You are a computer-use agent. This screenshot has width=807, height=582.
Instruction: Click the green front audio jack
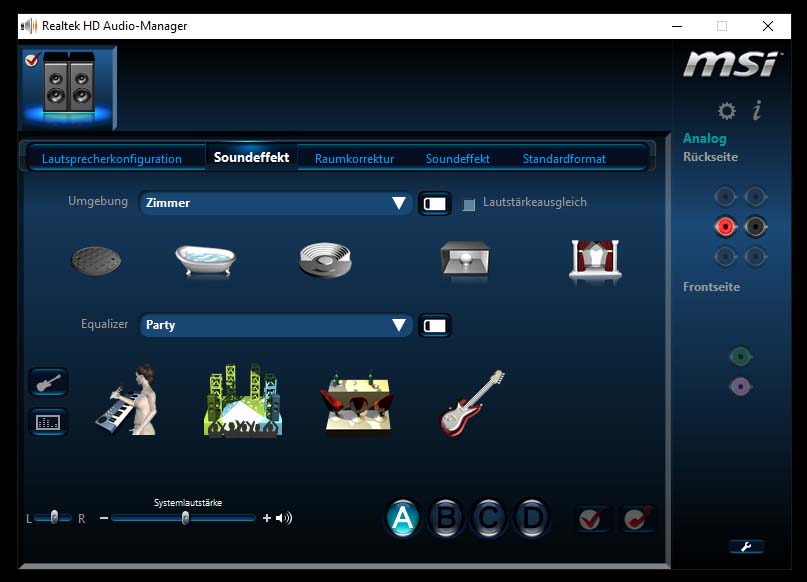click(x=741, y=356)
